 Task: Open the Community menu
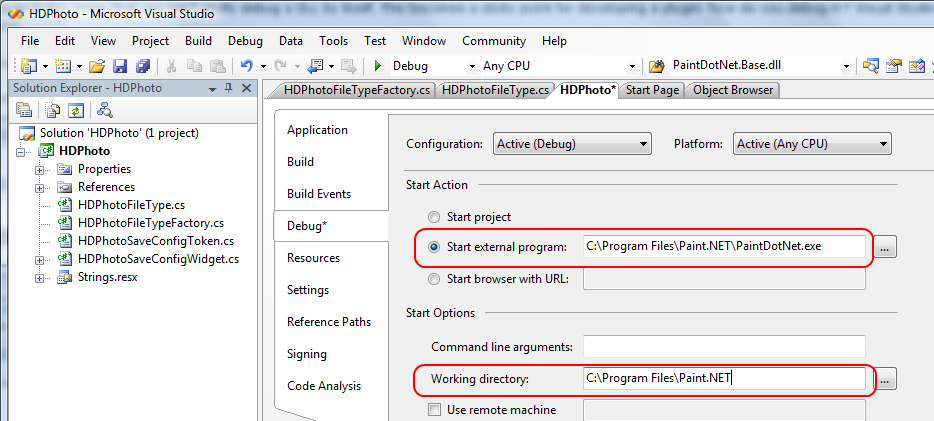[494, 41]
